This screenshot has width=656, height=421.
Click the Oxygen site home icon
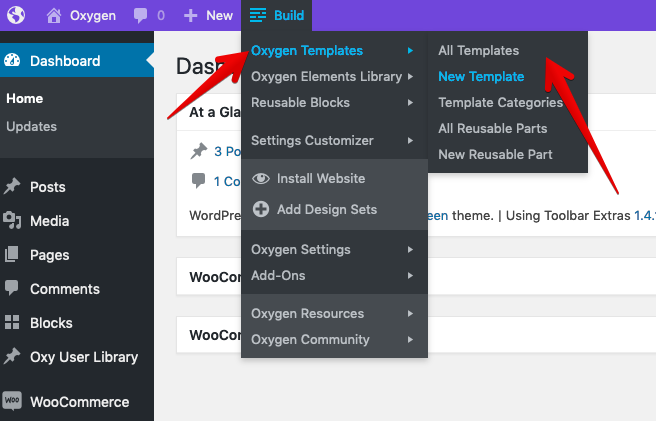tap(54, 15)
